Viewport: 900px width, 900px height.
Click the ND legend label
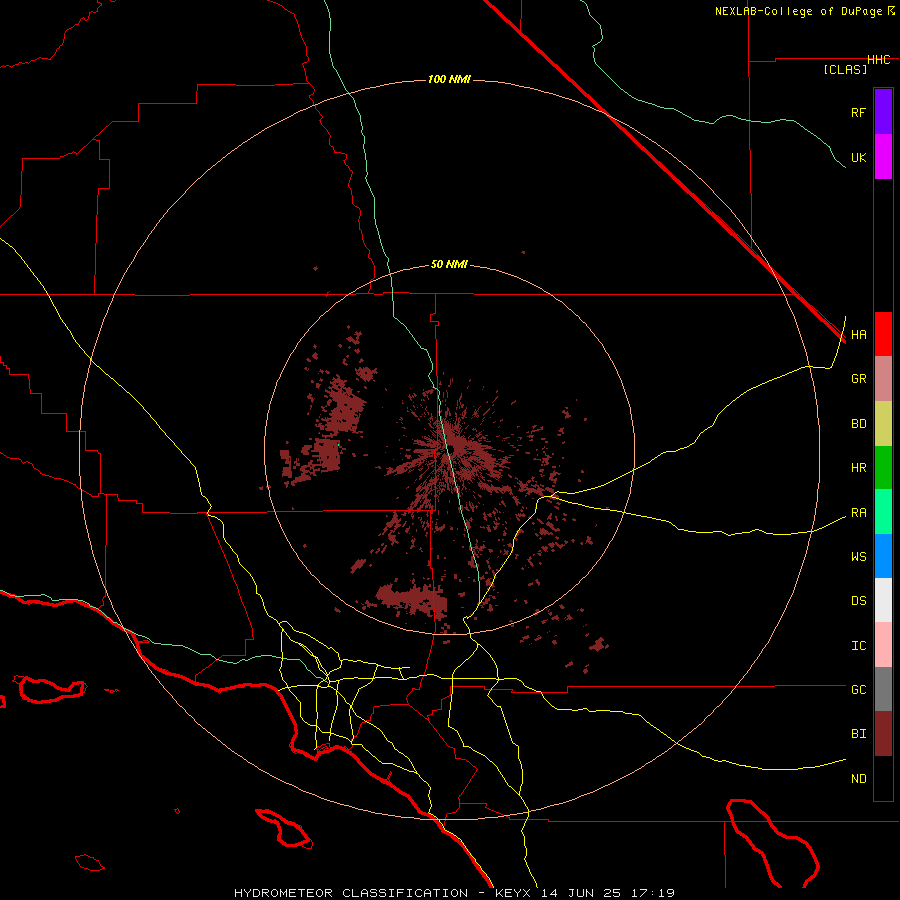pos(858,779)
